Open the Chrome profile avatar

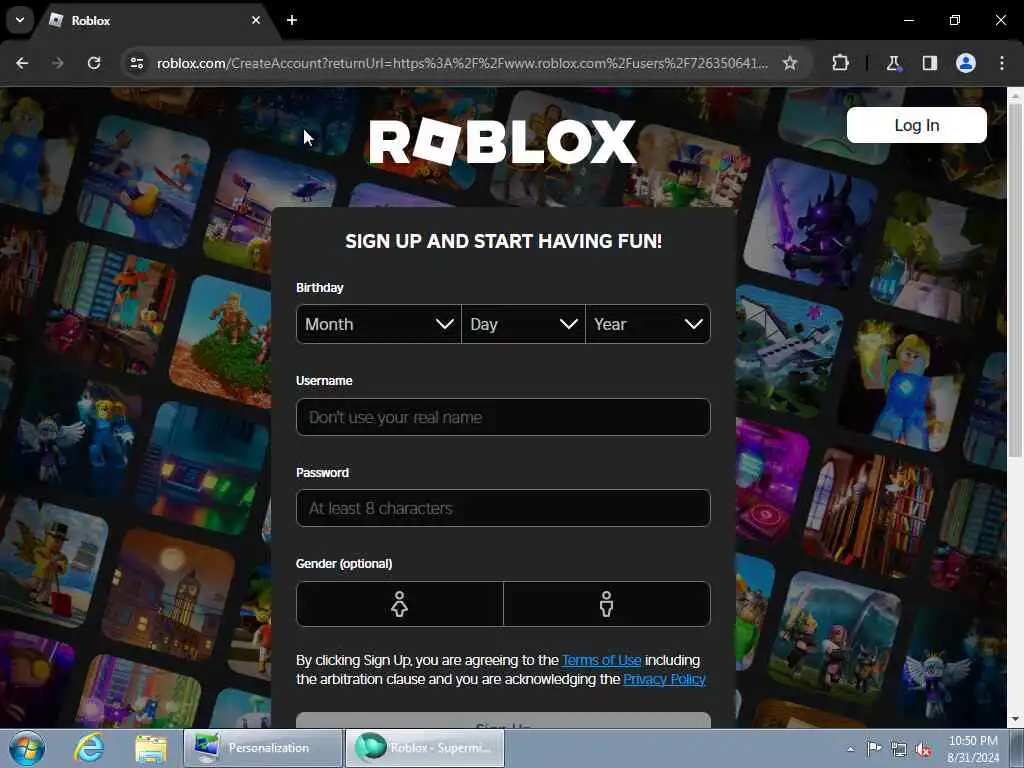coord(966,63)
